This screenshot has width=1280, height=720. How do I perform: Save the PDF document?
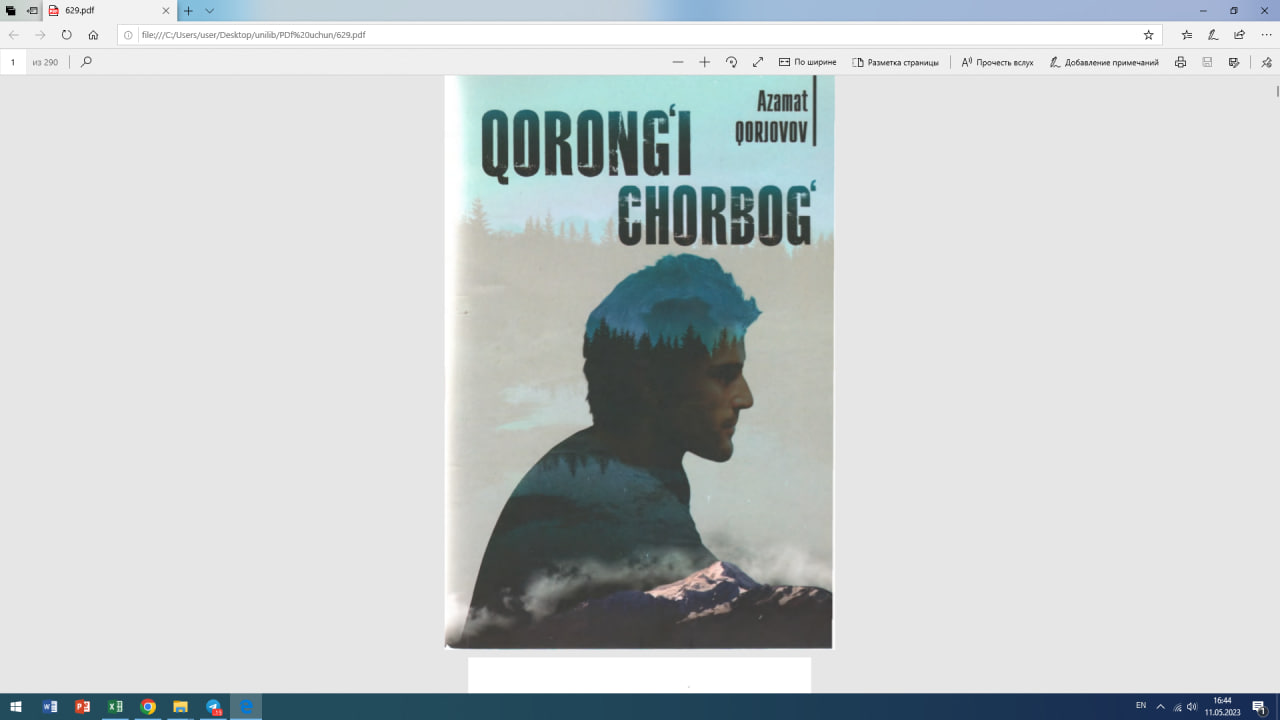tap(1206, 61)
